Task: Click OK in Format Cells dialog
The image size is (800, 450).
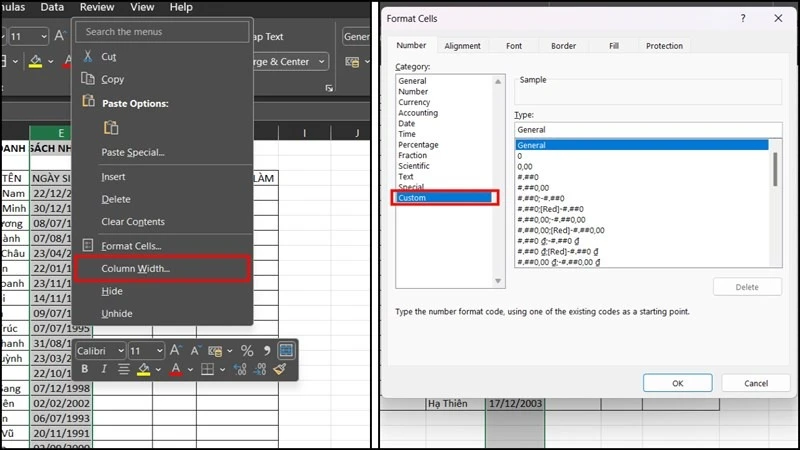Action: (x=678, y=383)
